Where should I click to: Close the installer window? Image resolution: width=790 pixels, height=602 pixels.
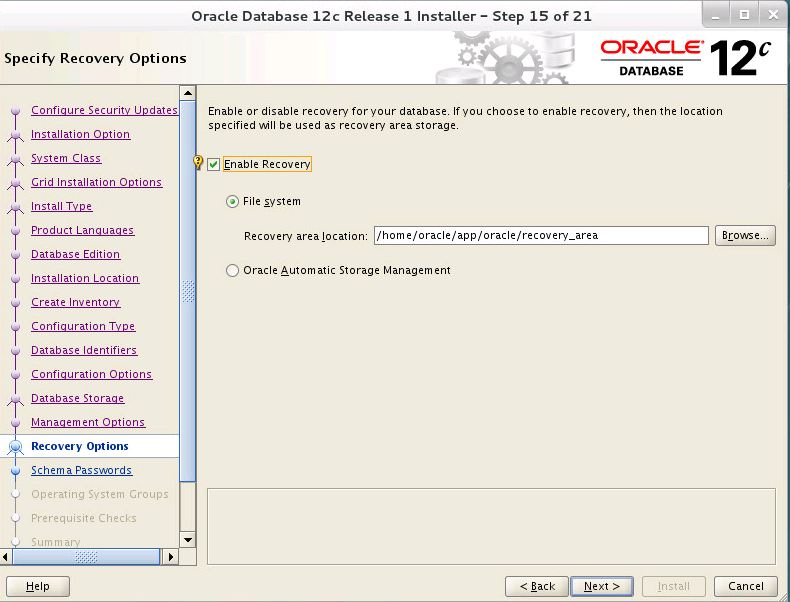(773, 15)
